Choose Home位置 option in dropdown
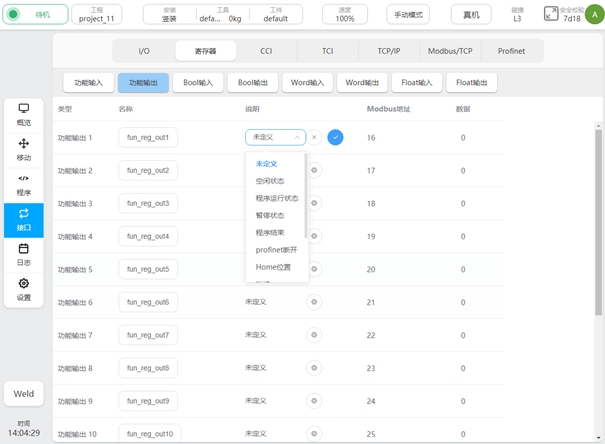The height and width of the screenshot is (444, 605). [273, 267]
